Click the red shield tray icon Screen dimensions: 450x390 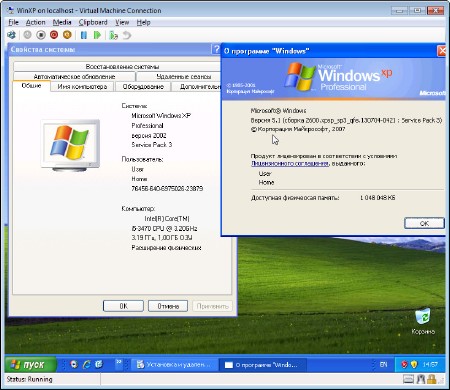404,364
